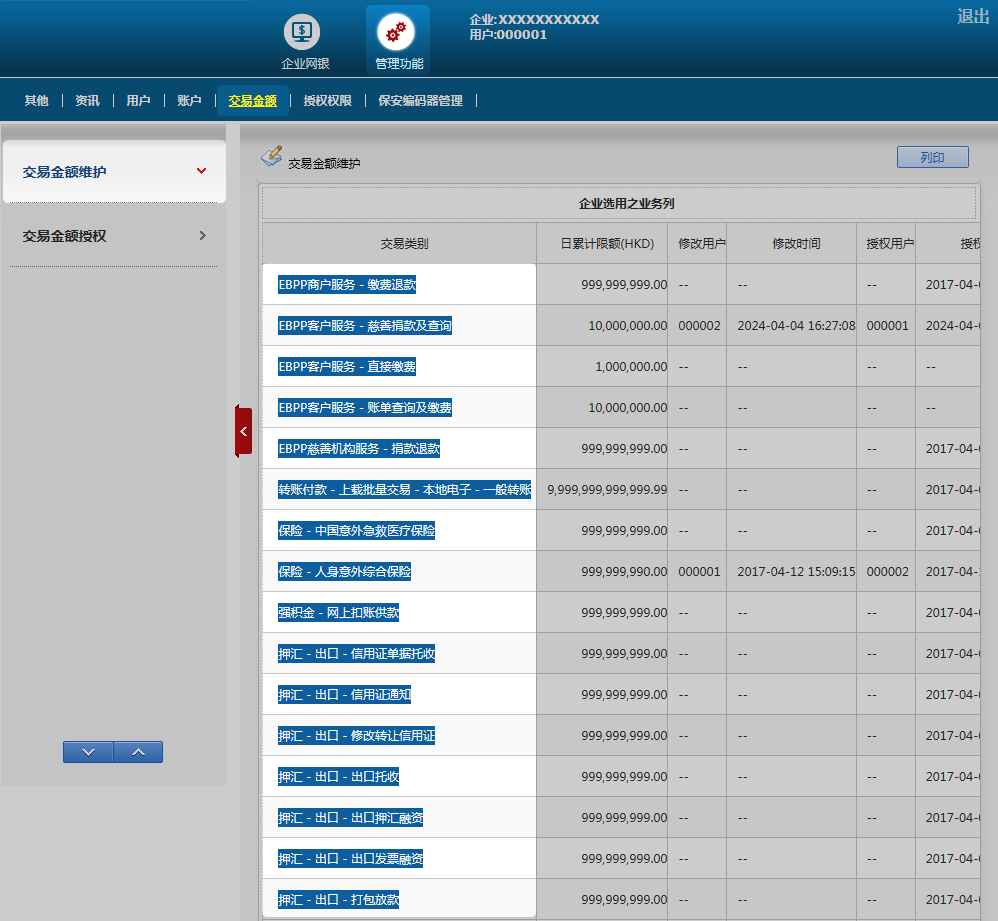This screenshot has width=998, height=921.
Task: Click the red sidebar collapse arrow
Action: pyautogui.click(x=243, y=431)
